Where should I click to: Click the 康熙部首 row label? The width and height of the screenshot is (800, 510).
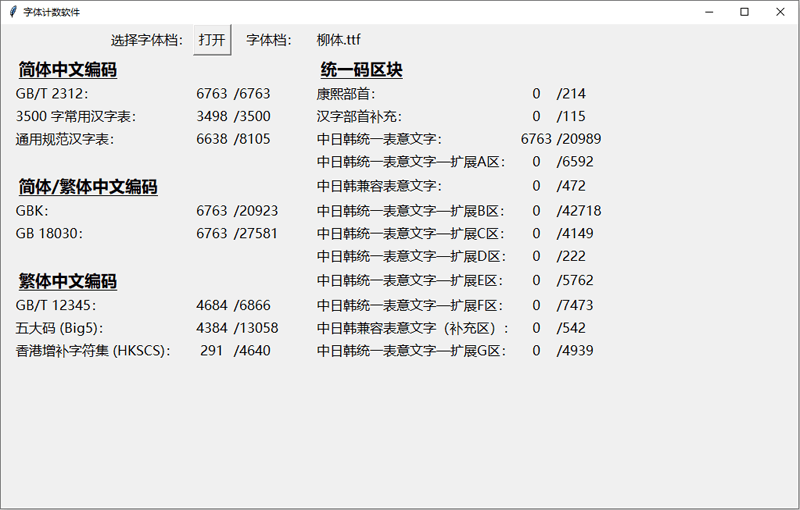[x=346, y=93]
